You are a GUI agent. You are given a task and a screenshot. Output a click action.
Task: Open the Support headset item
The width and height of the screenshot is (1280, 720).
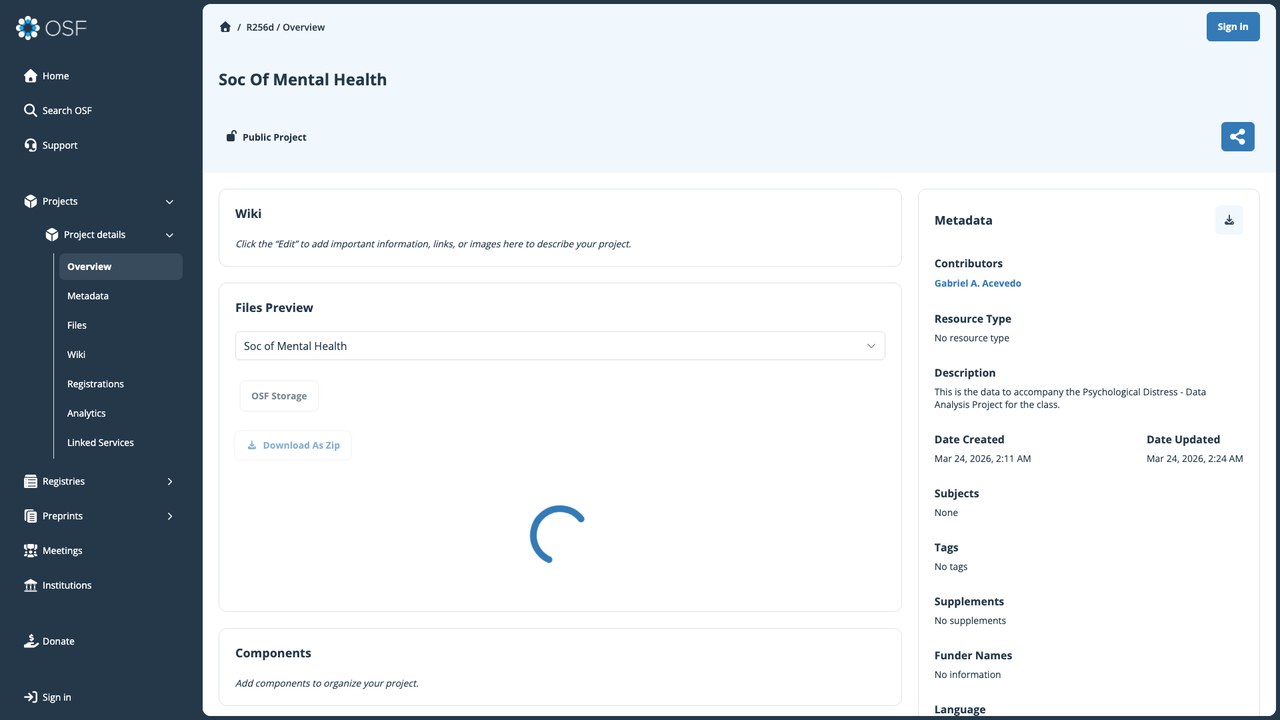pyautogui.click(x=51, y=145)
